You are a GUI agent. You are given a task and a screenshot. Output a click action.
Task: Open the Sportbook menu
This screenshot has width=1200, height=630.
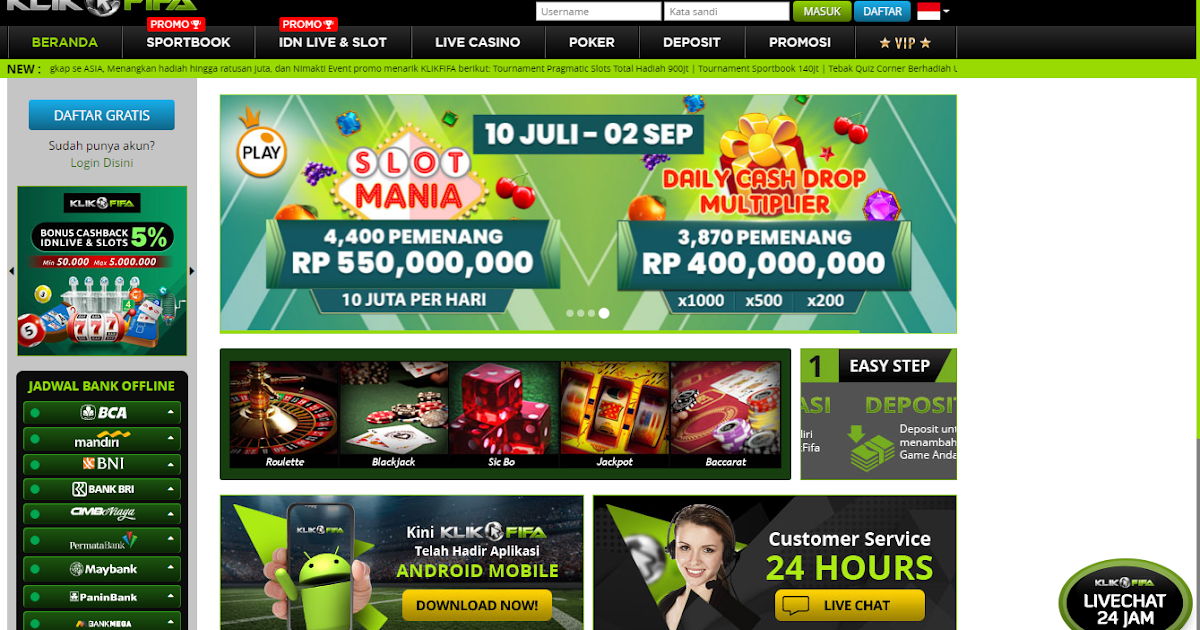tap(188, 42)
